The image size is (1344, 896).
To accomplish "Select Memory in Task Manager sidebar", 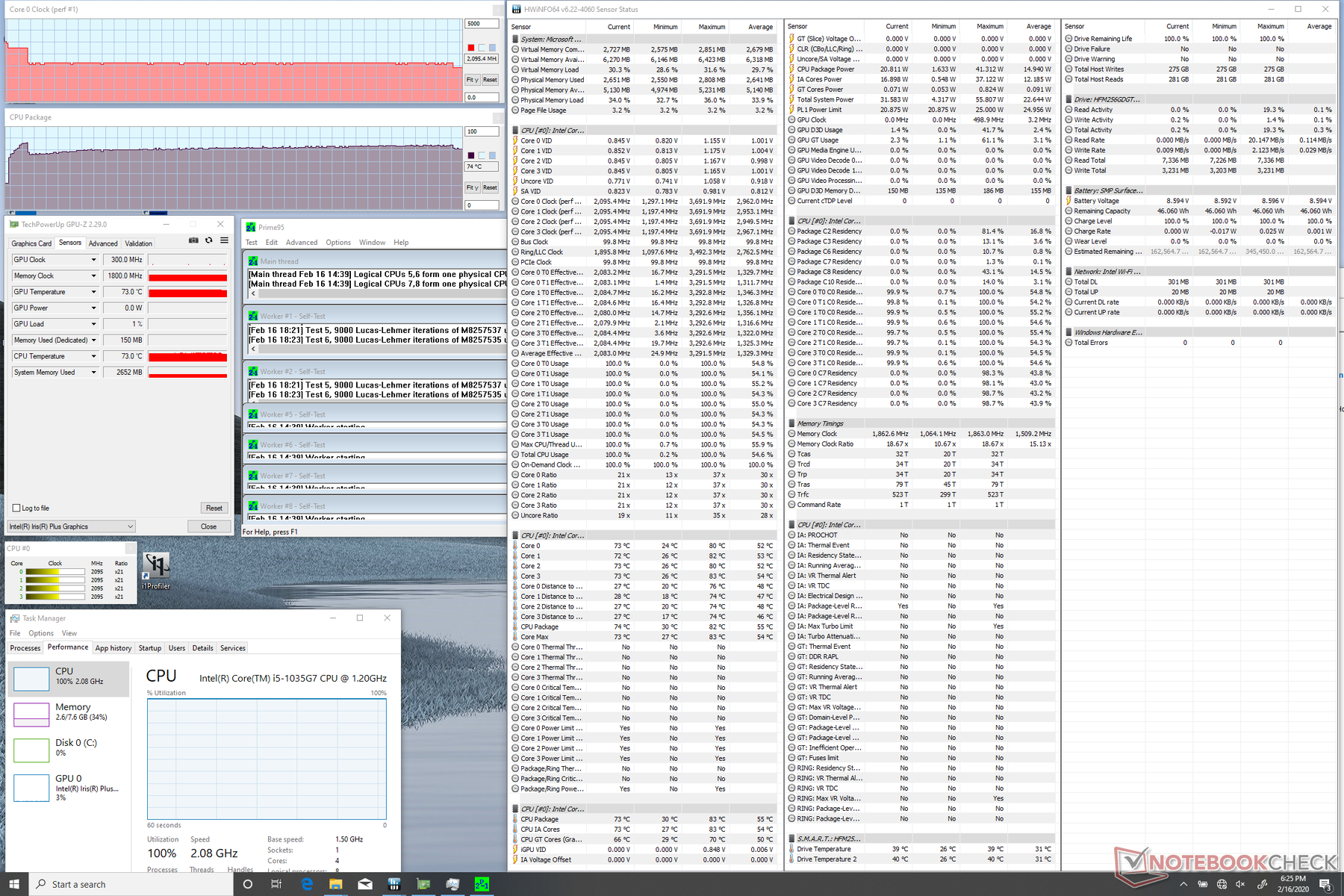I will pyautogui.click(x=69, y=713).
